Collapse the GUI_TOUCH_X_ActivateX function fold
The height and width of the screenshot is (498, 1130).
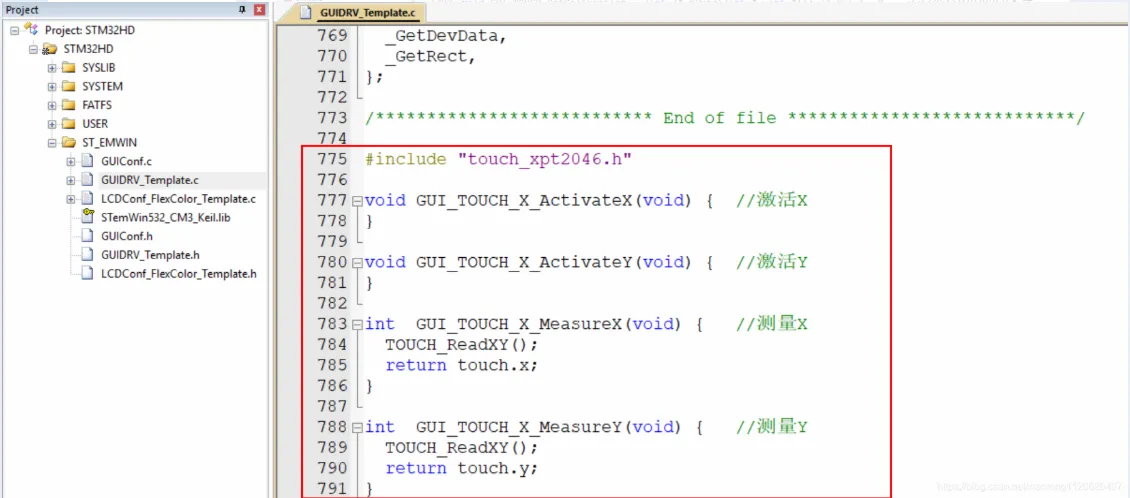[356, 201]
